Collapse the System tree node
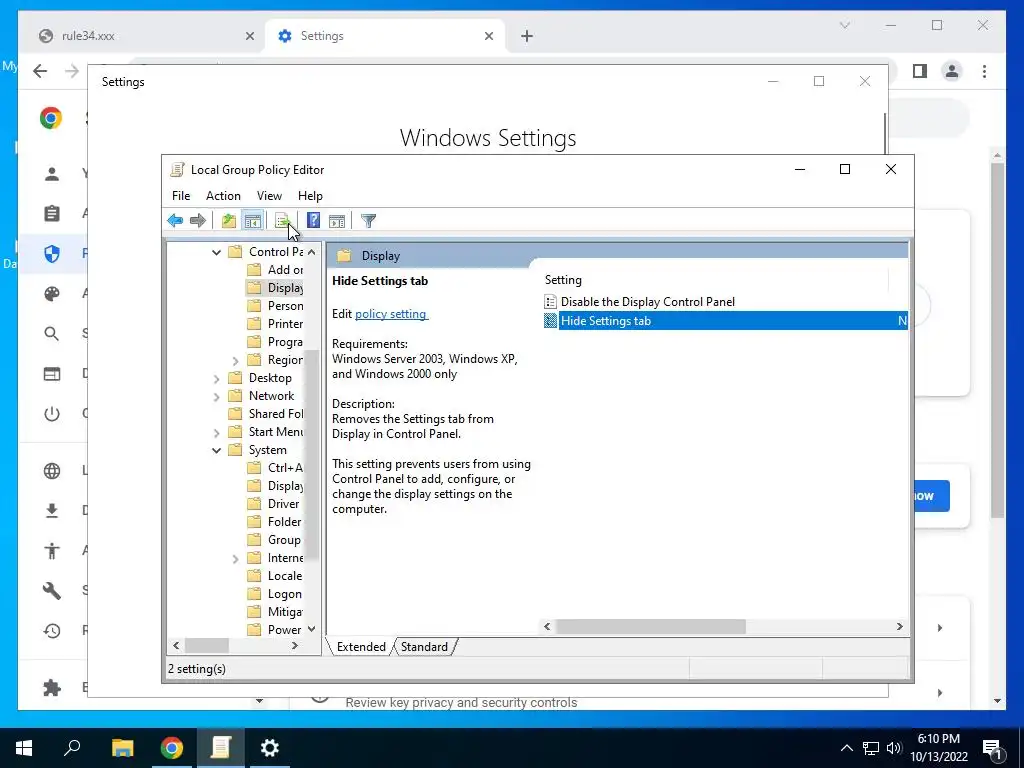 [x=216, y=451]
